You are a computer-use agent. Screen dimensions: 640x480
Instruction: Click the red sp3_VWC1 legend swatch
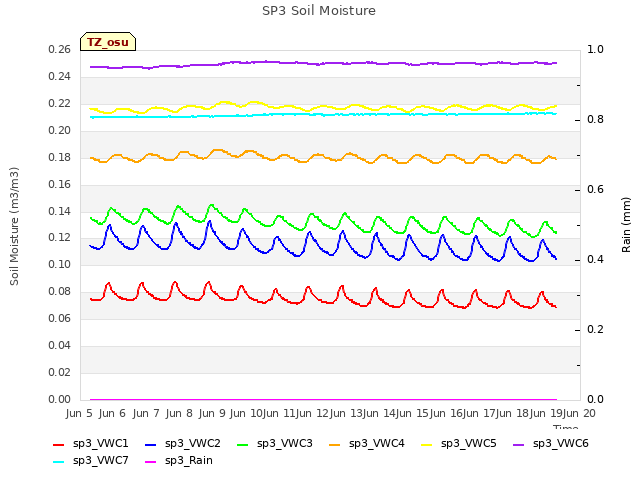(x=59, y=444)
